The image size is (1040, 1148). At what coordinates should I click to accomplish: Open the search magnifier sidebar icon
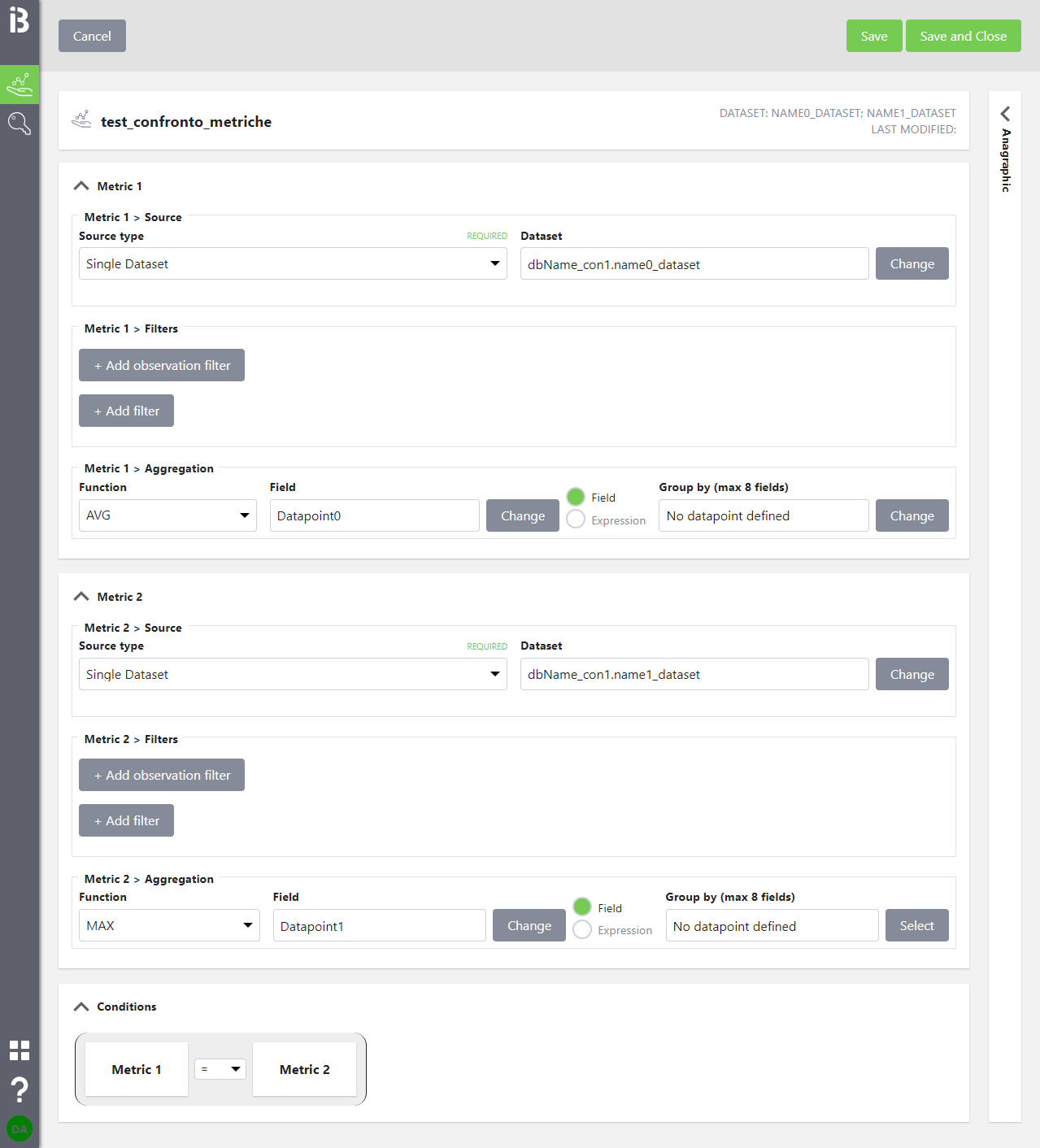[x=20, y=124]
